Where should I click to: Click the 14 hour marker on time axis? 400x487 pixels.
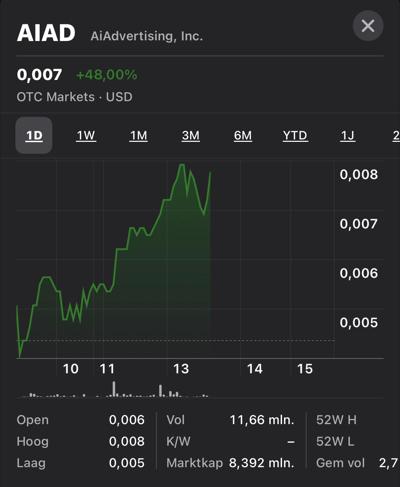255,369
